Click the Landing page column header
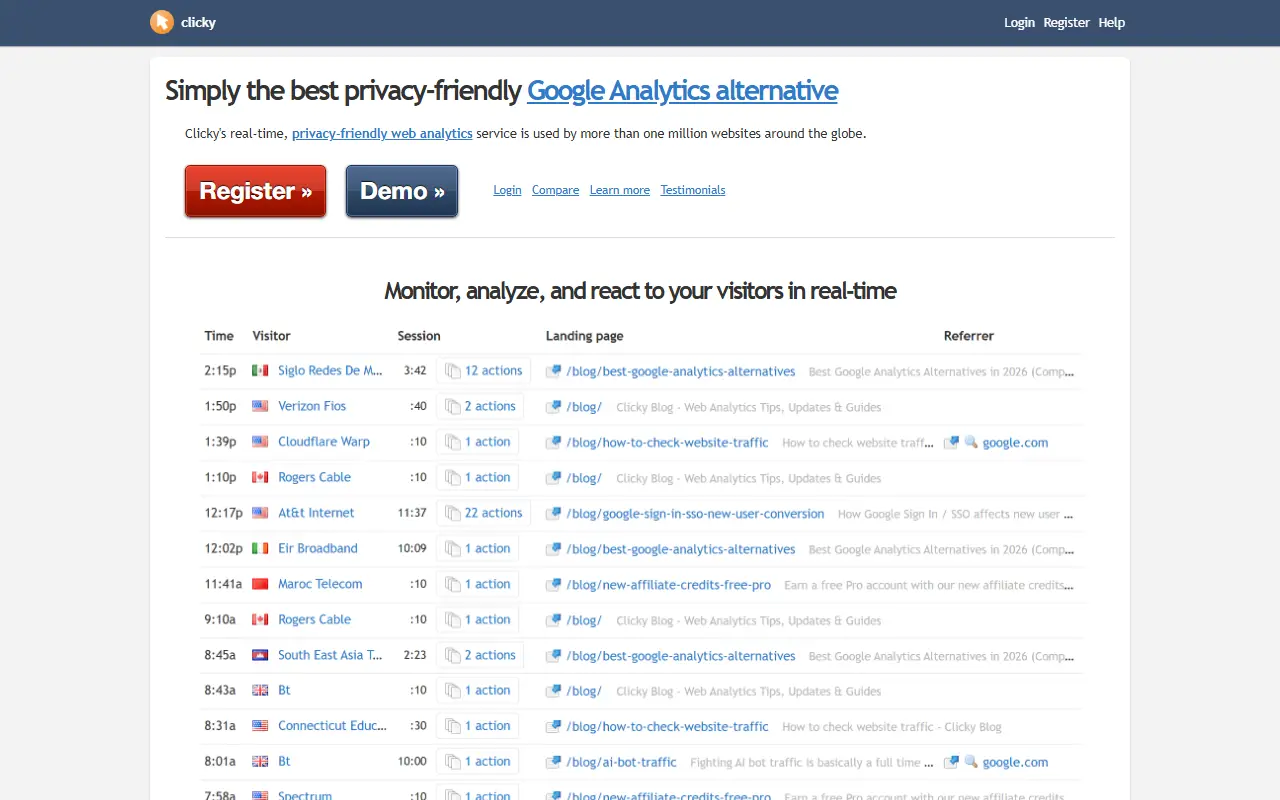This screenshot has width=1280, height=800. point(584,336)
